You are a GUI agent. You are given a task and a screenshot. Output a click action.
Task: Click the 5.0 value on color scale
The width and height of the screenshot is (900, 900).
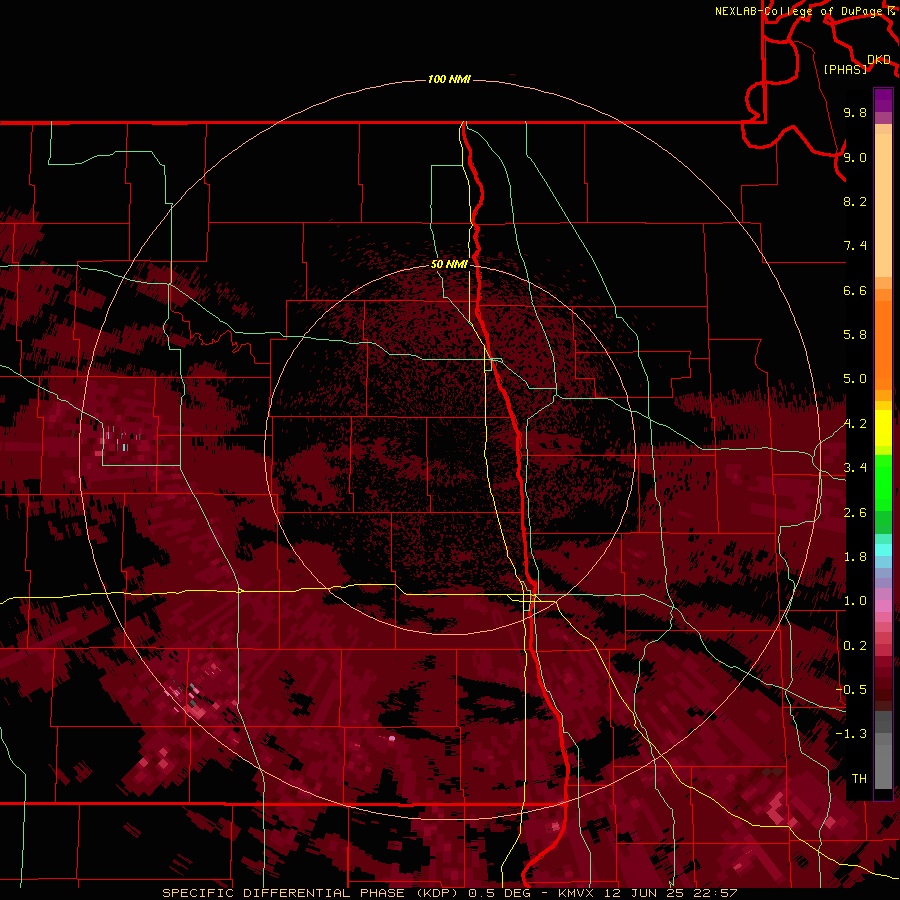pyautogui.click(x=855, y=379)
